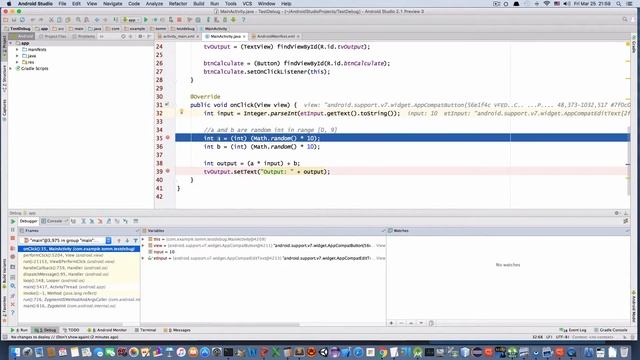Image resolution: width=640 pixels, height=360 pixels.
Task: Navigate back with toolbar left arrow
Action: click(97, 20)
